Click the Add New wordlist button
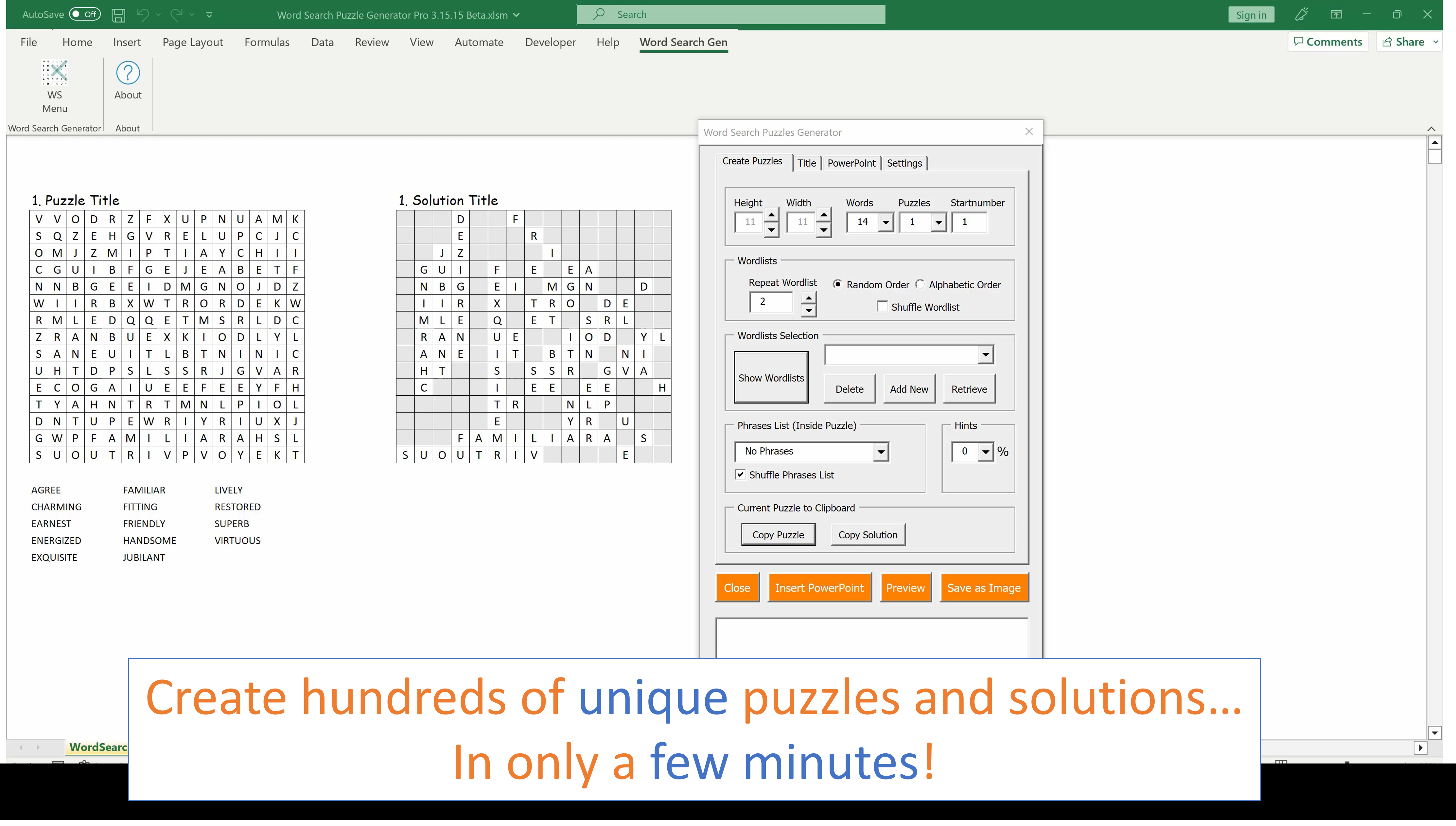Viewport: 1456px width, 826px height. (909, 389)
